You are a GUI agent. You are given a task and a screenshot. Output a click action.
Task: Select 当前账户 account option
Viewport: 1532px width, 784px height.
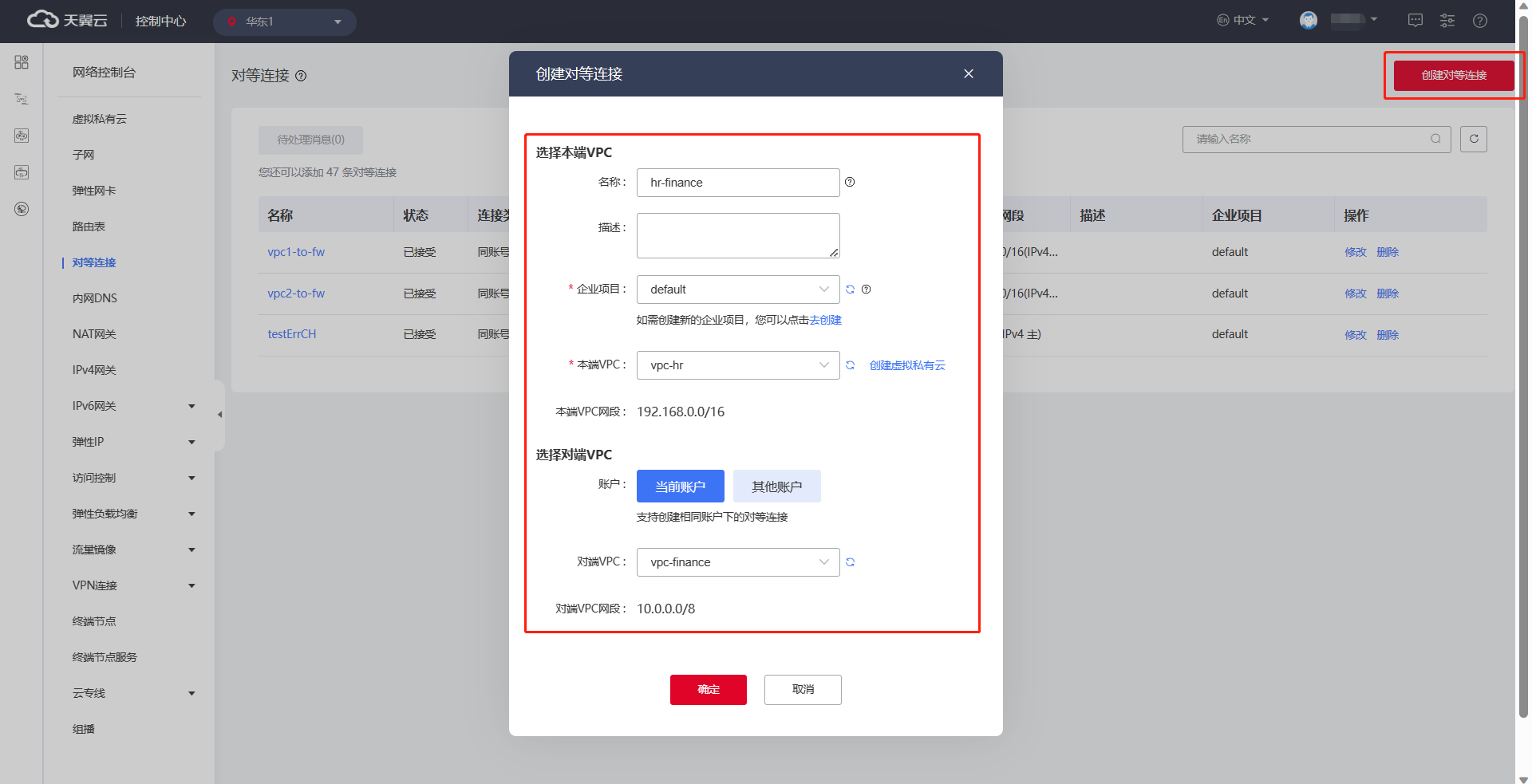point(680,487)
